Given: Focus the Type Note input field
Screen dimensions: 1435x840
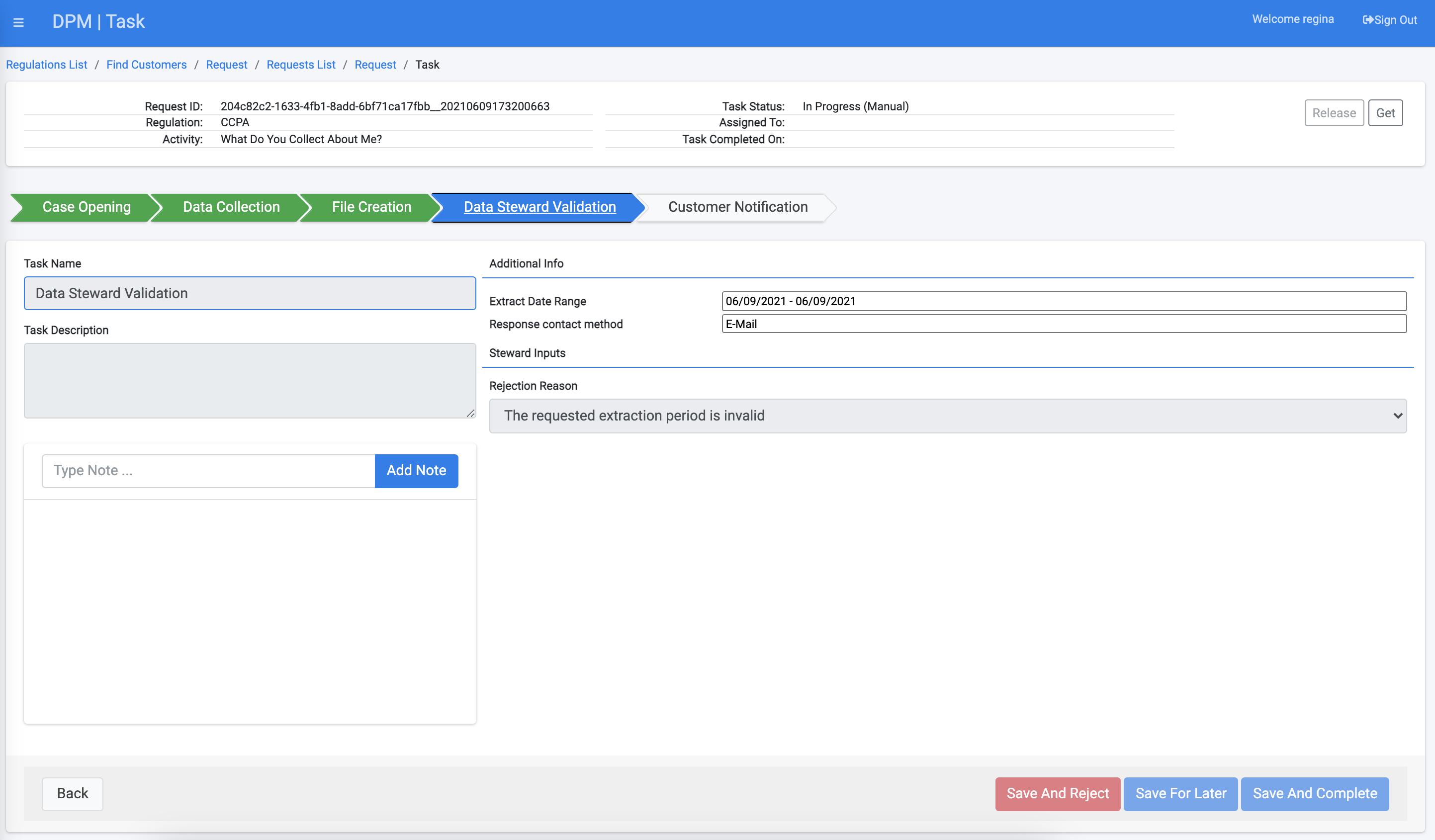Looking at the screenshot, I should click(208, 470).
